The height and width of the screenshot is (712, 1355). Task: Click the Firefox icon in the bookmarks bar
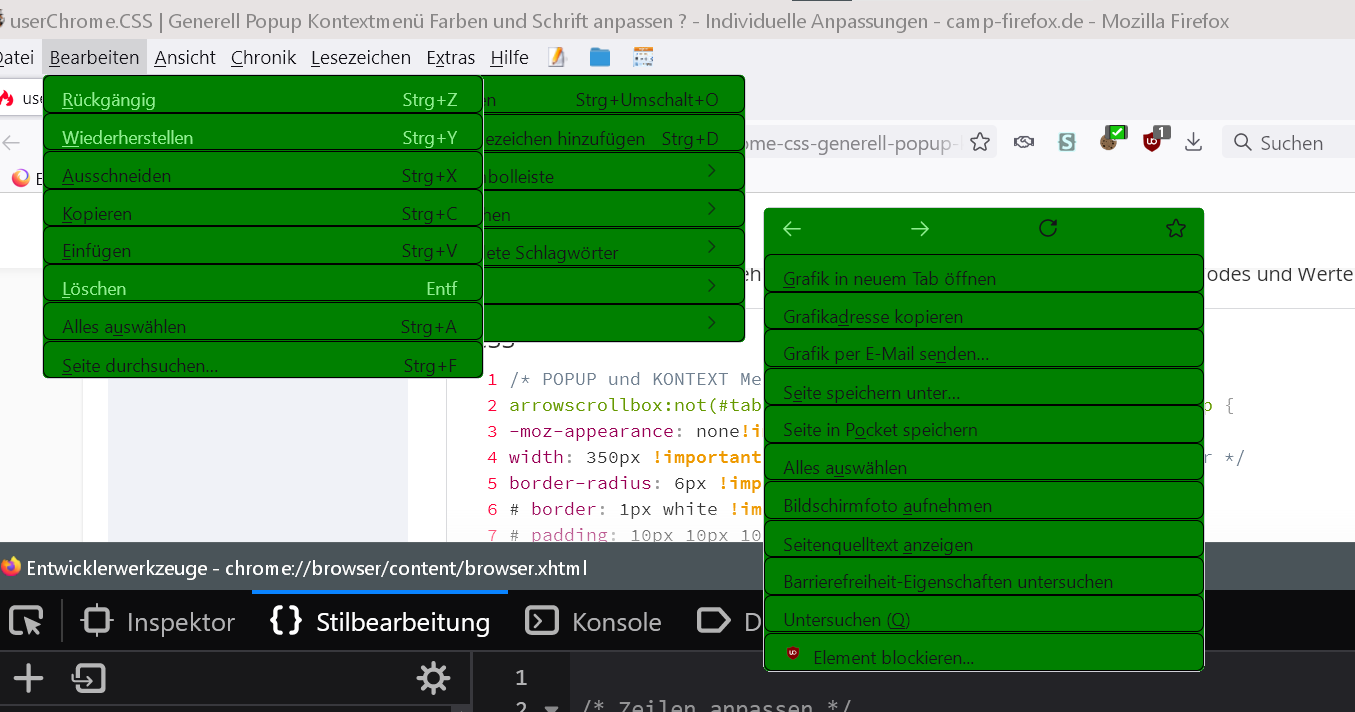click(21, 178)
